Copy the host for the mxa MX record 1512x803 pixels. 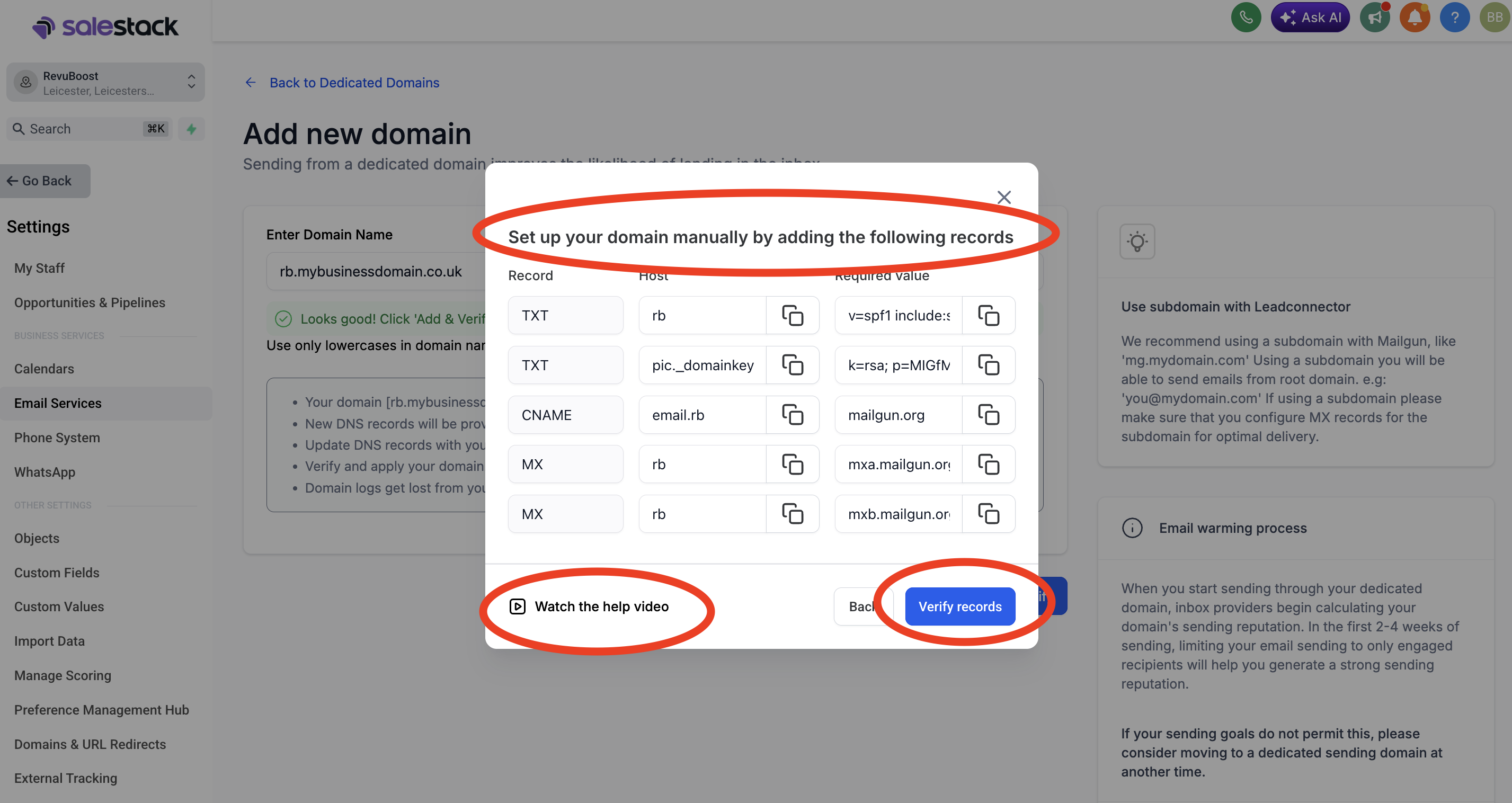point(792,465)
